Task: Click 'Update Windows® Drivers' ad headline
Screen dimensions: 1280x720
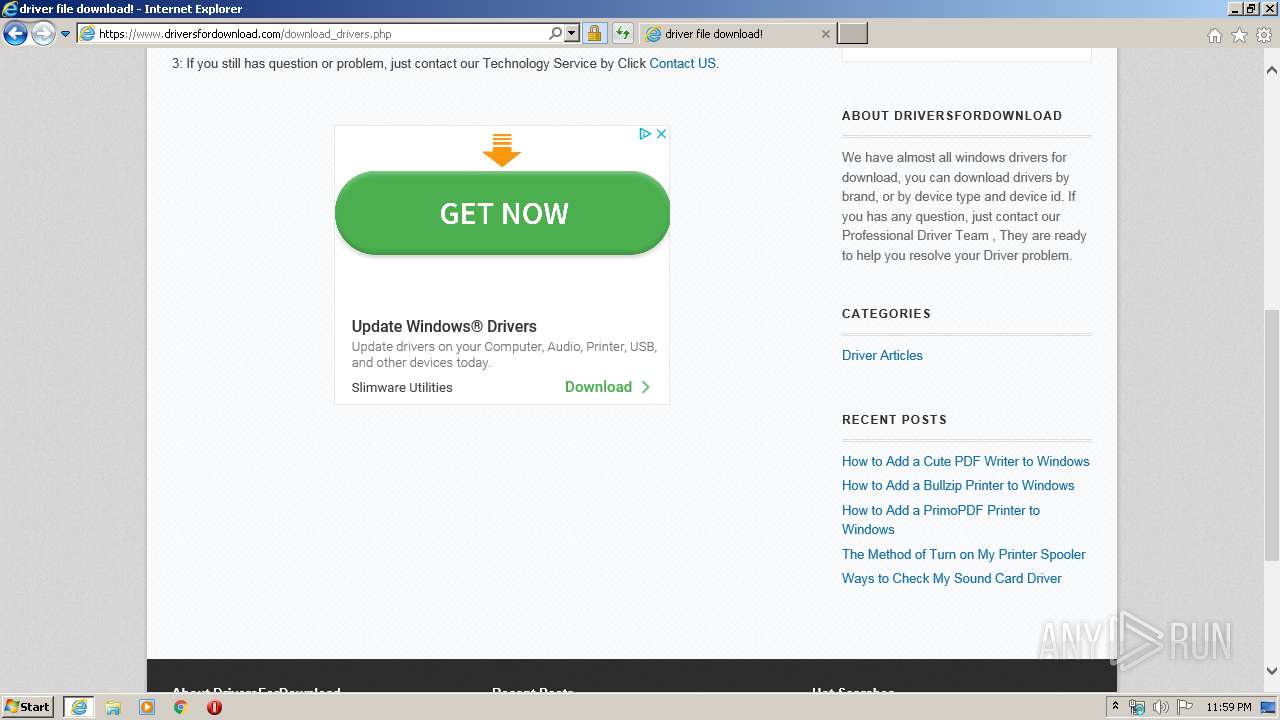Action: [444, 326]
